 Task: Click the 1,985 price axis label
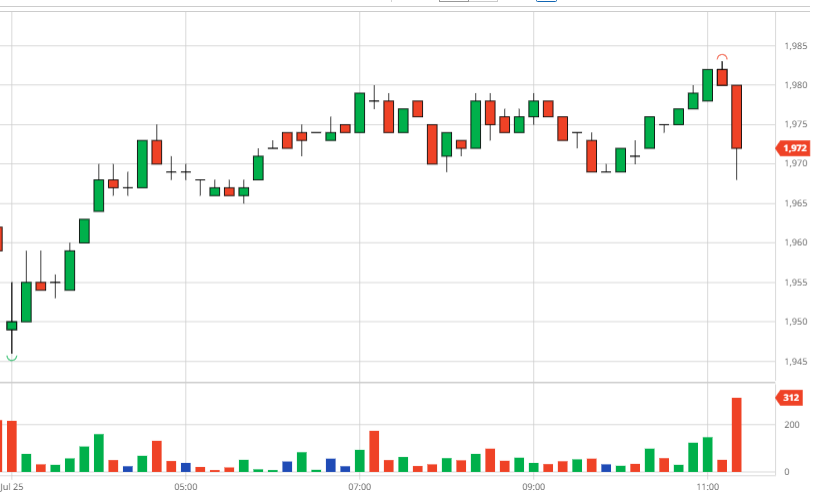796,46
